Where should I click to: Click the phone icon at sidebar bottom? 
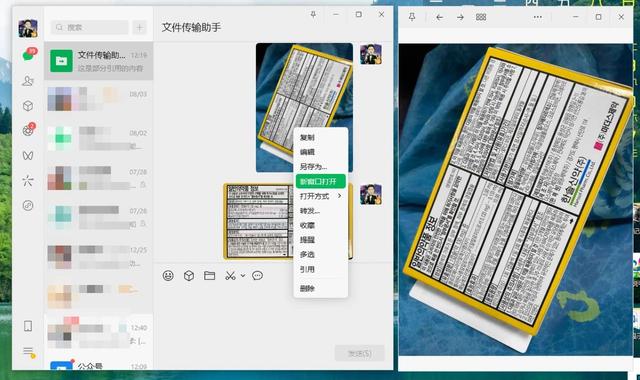pos(28,326)
